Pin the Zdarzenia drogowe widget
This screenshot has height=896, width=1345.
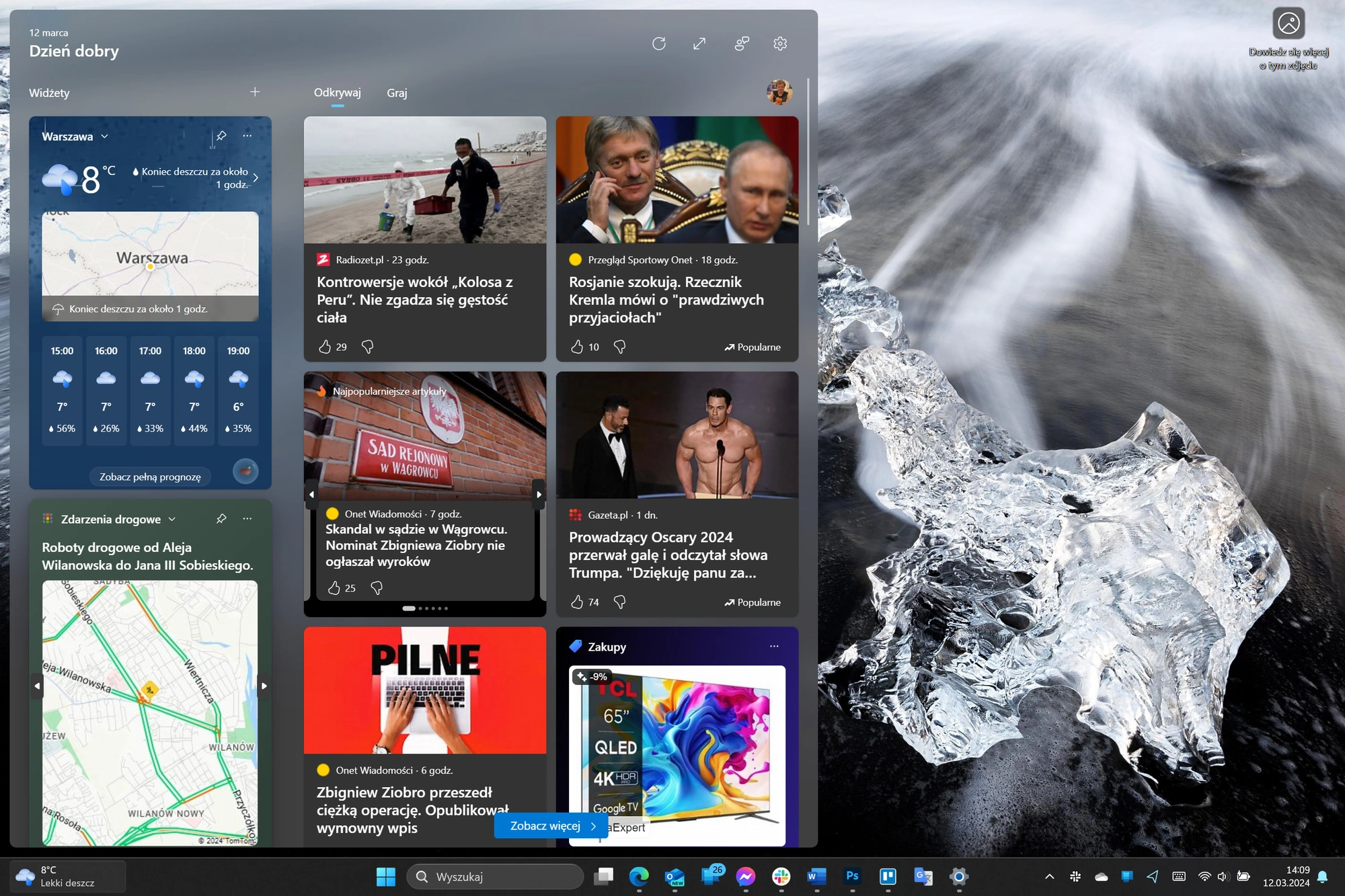pos(221,519)
